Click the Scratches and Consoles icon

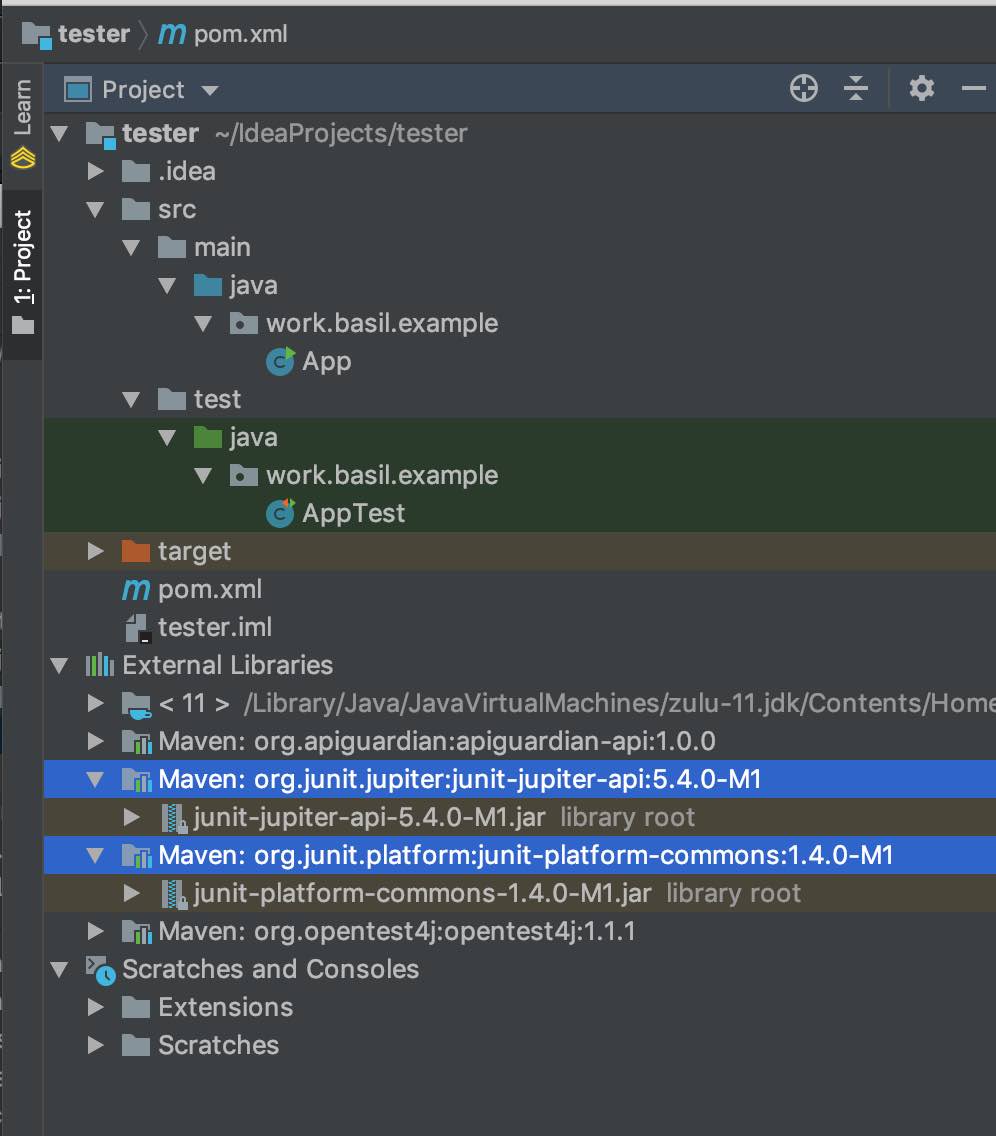tap(98, 969)
